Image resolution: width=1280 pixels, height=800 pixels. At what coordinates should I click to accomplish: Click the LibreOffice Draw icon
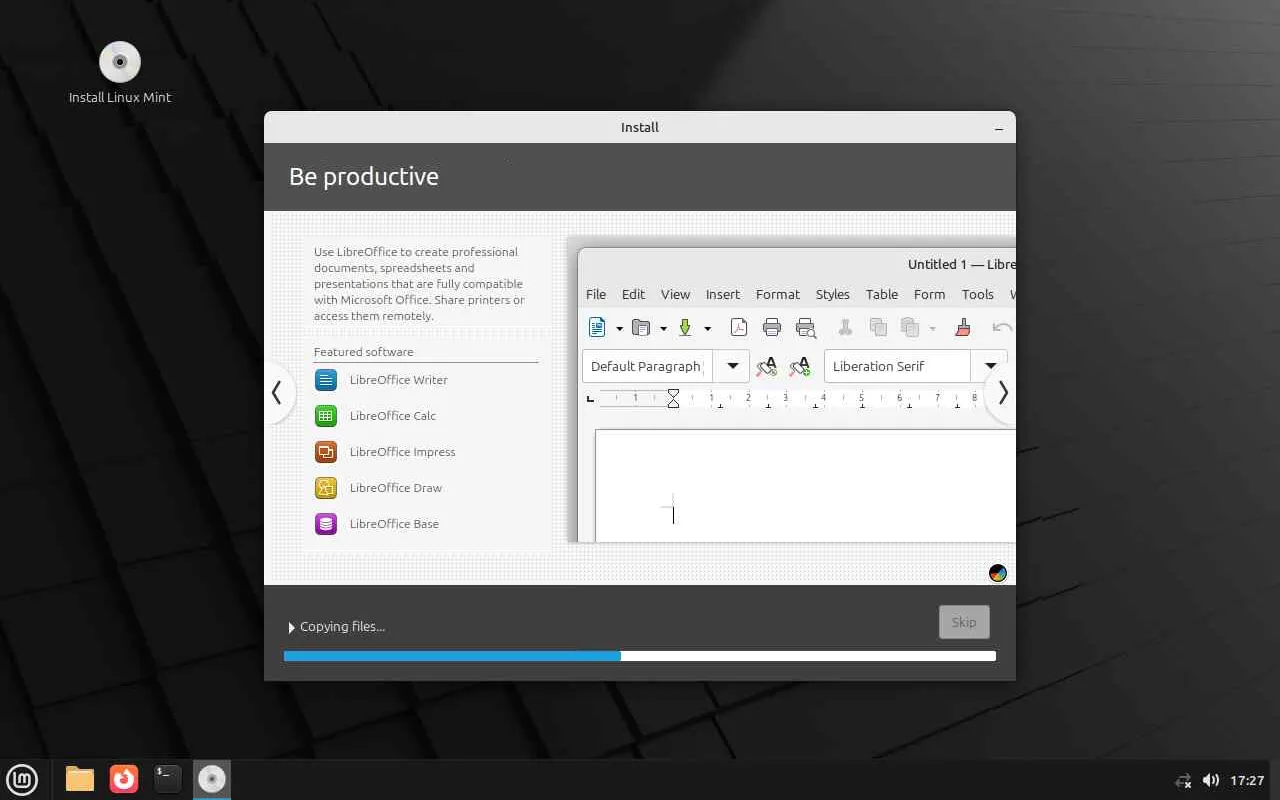point(326,488)
